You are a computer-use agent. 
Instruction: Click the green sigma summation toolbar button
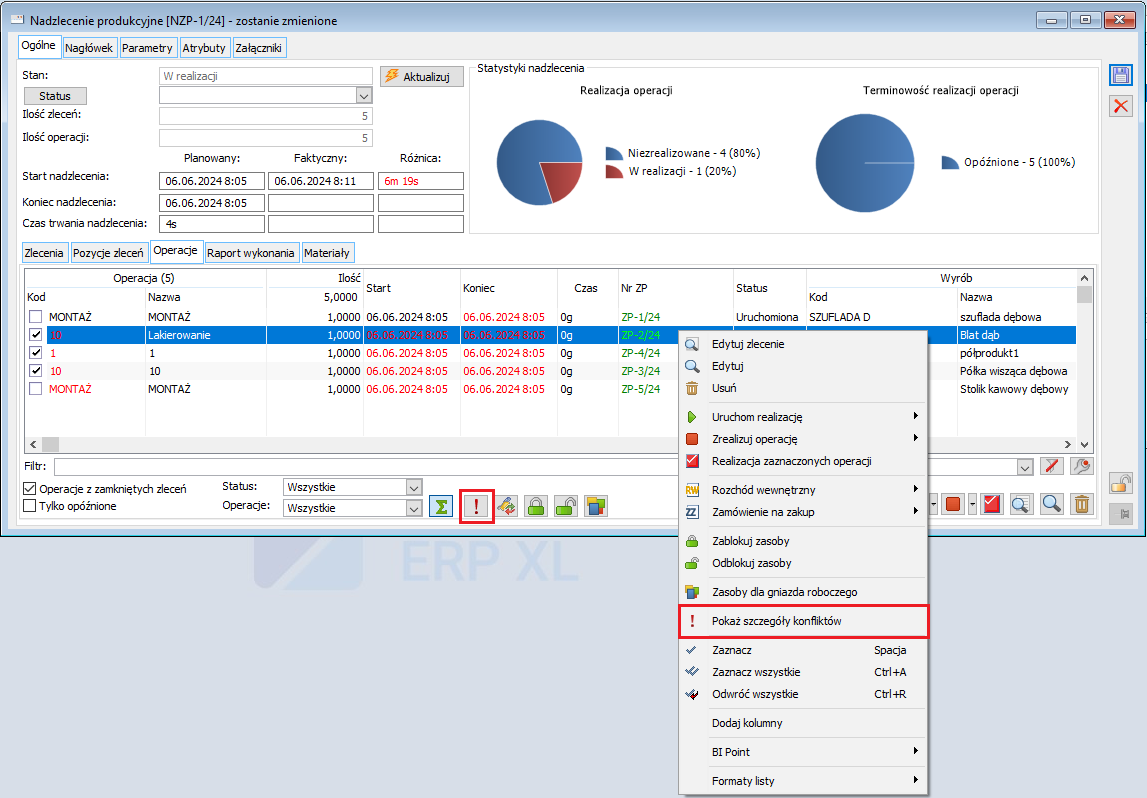441,506
